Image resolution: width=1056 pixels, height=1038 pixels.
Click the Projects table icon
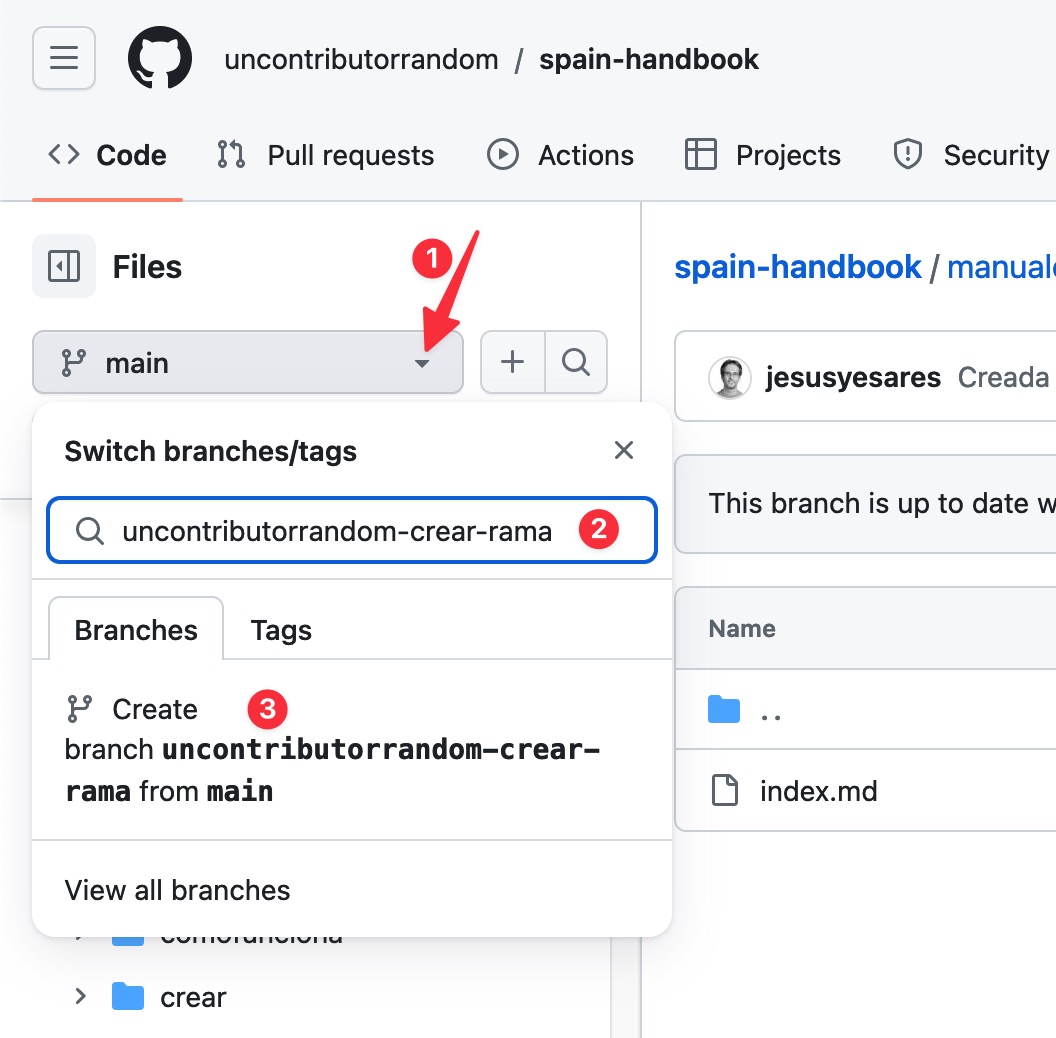(x=700, y=154)
